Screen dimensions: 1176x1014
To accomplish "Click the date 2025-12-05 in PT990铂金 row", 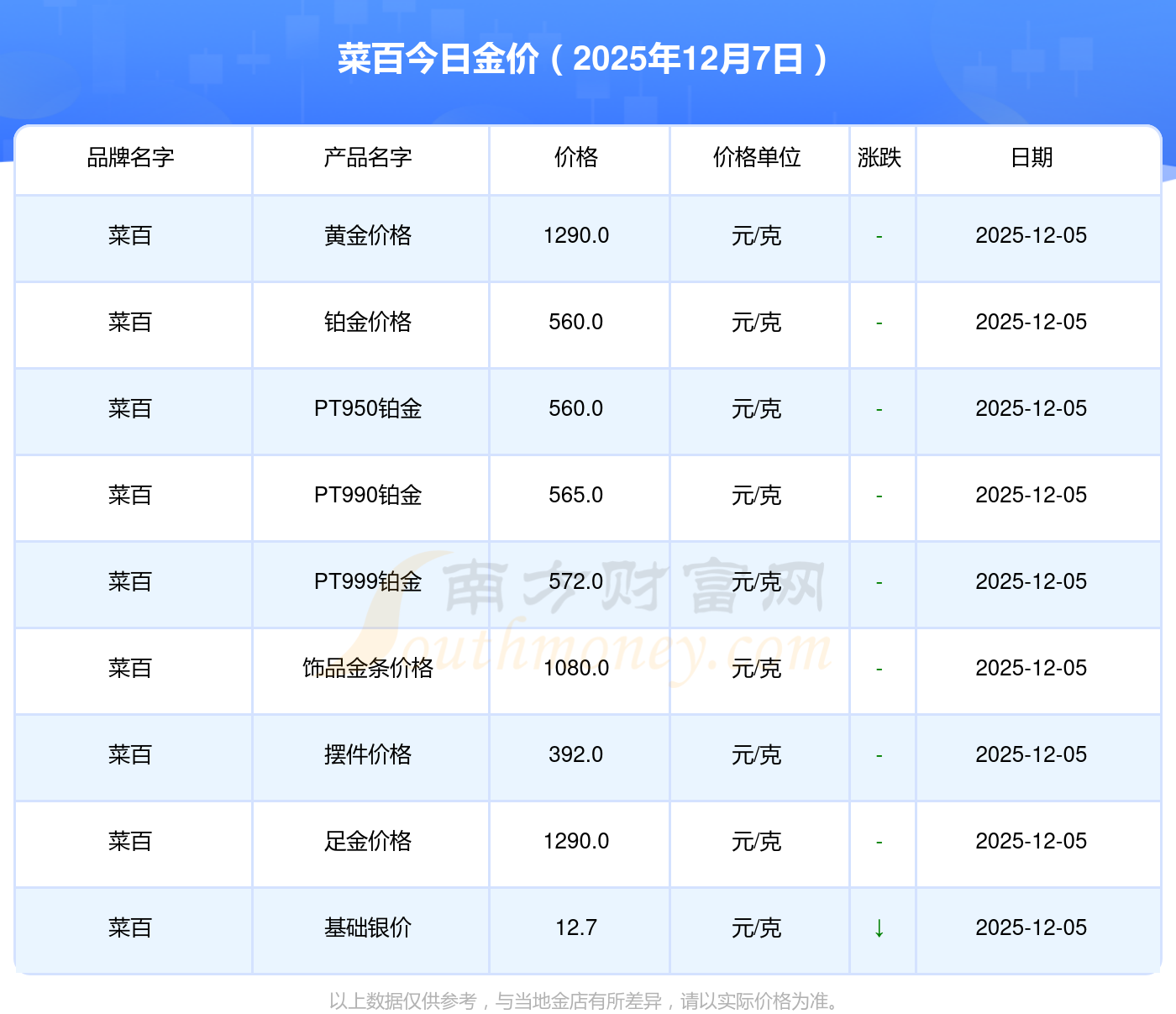I will pos(1032,495).
